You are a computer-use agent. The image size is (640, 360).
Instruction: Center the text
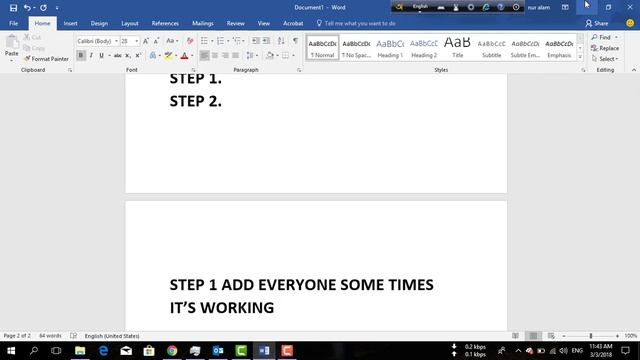pyautogui.click(x=215, y=55)
